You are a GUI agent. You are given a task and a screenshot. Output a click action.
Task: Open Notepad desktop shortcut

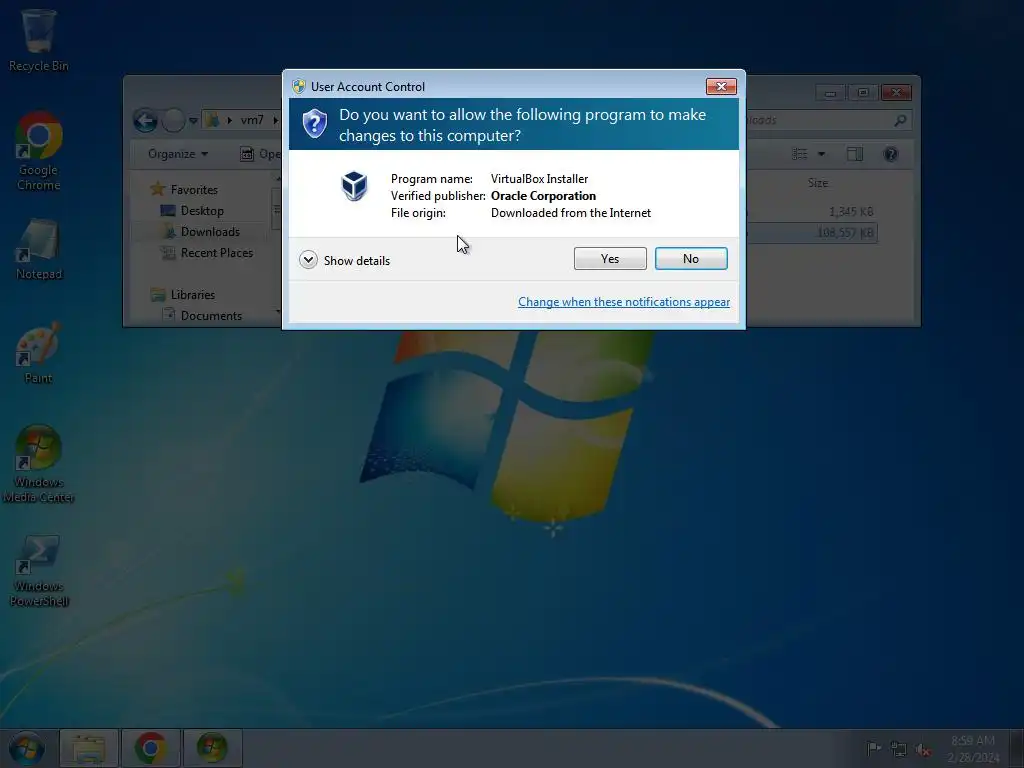pos(39,249)
